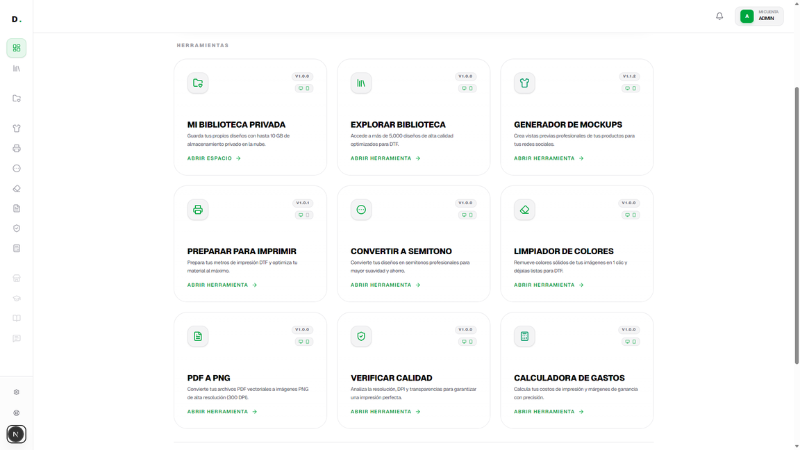The width and height of the screenshot is (800, 450).
Task: Click the printer icon on Preparar para Imprimir card
Action: 198,210
